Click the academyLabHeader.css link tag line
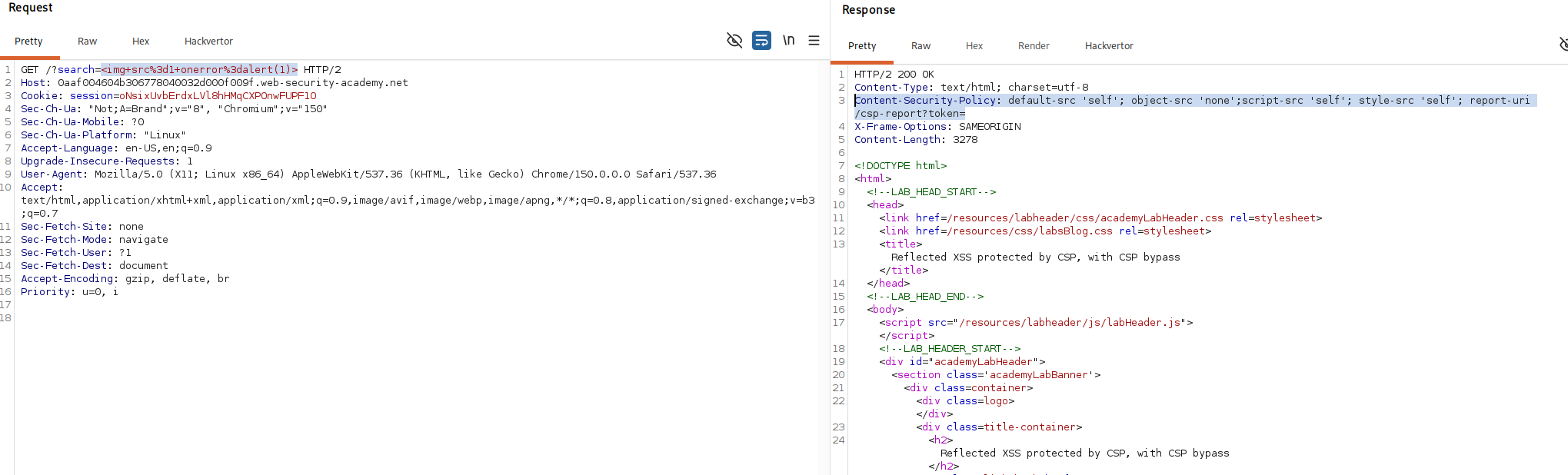The width and height of the screenshot is (1568, 475). (1100, 218)
